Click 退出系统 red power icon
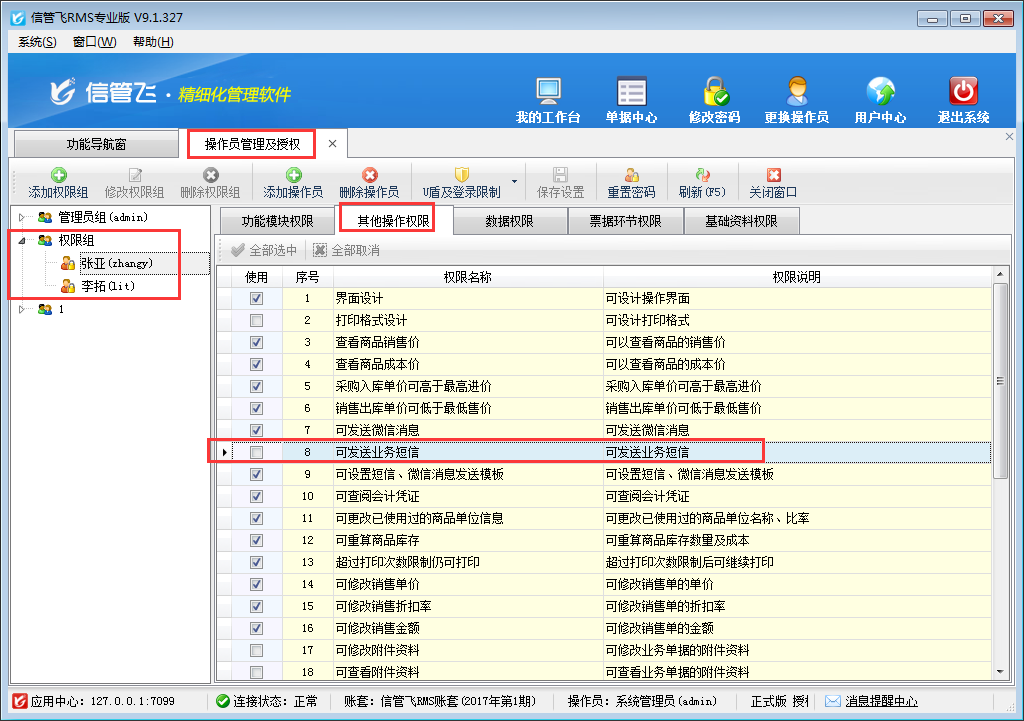The height and width of the screenshot is (721, 1024). coord(963,92)
